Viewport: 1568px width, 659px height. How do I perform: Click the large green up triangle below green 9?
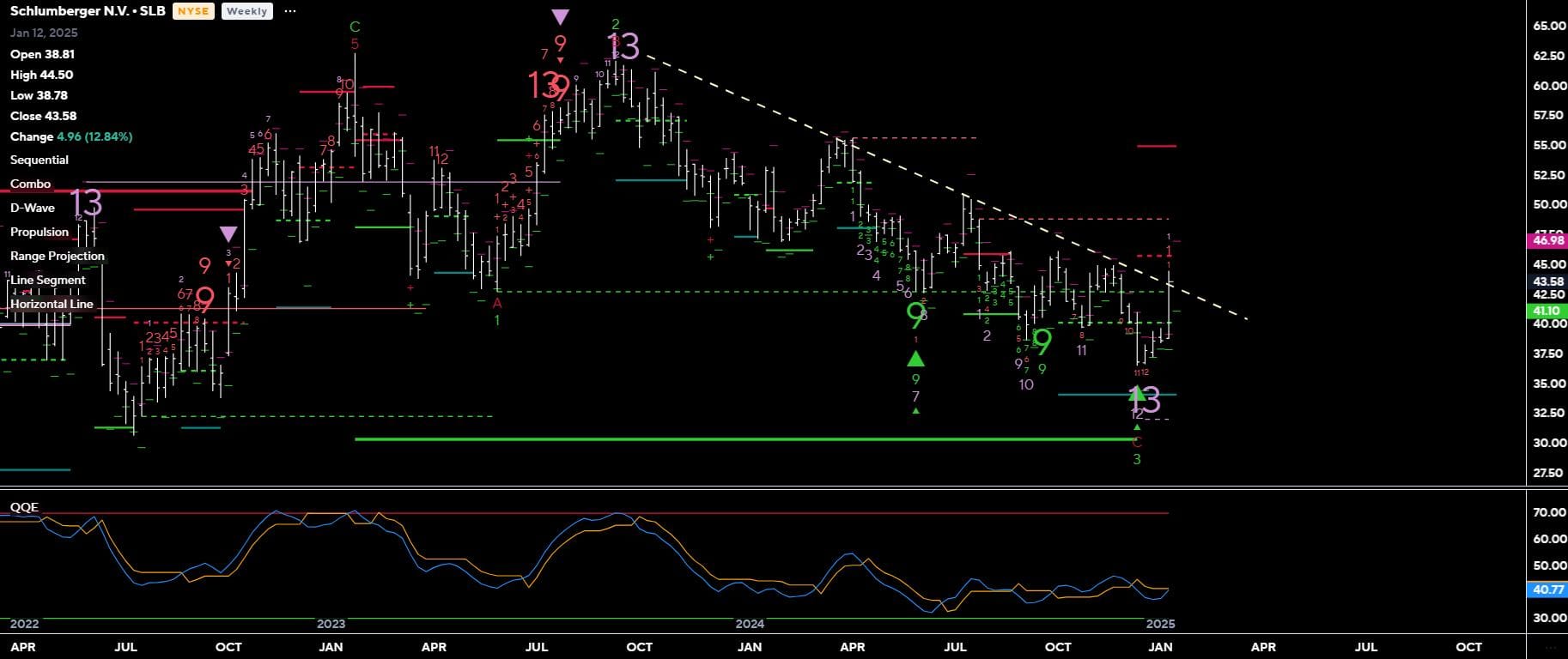pyautogui.click(x=915, y=358)
